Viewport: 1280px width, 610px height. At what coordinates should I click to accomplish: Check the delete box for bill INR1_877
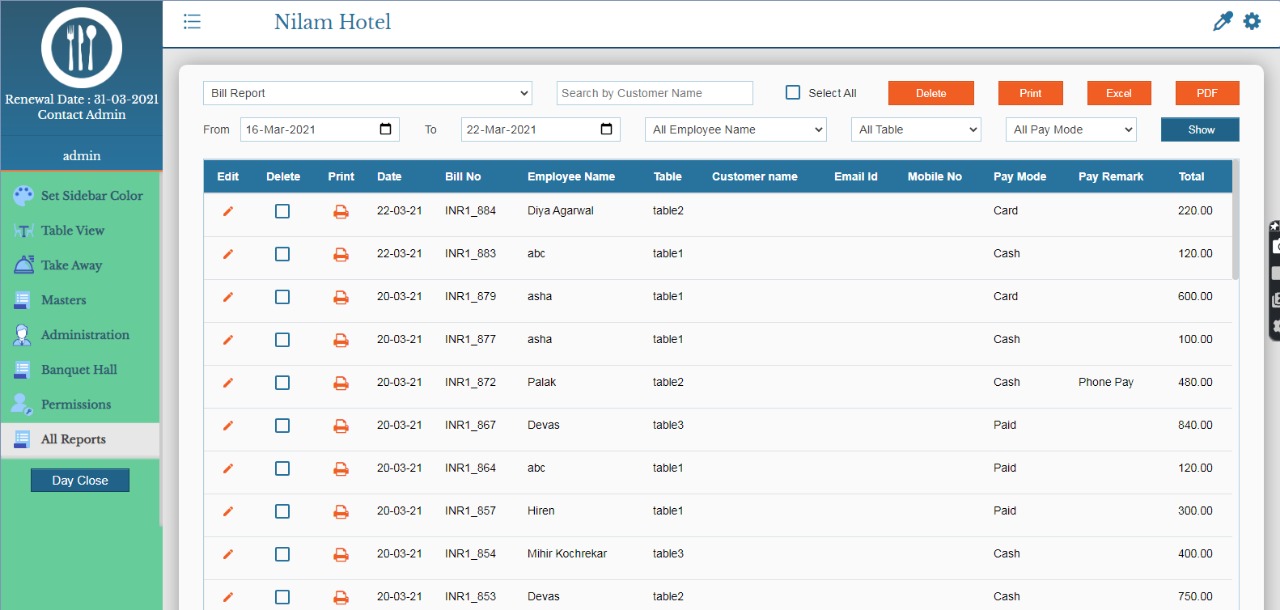(282, 340)
